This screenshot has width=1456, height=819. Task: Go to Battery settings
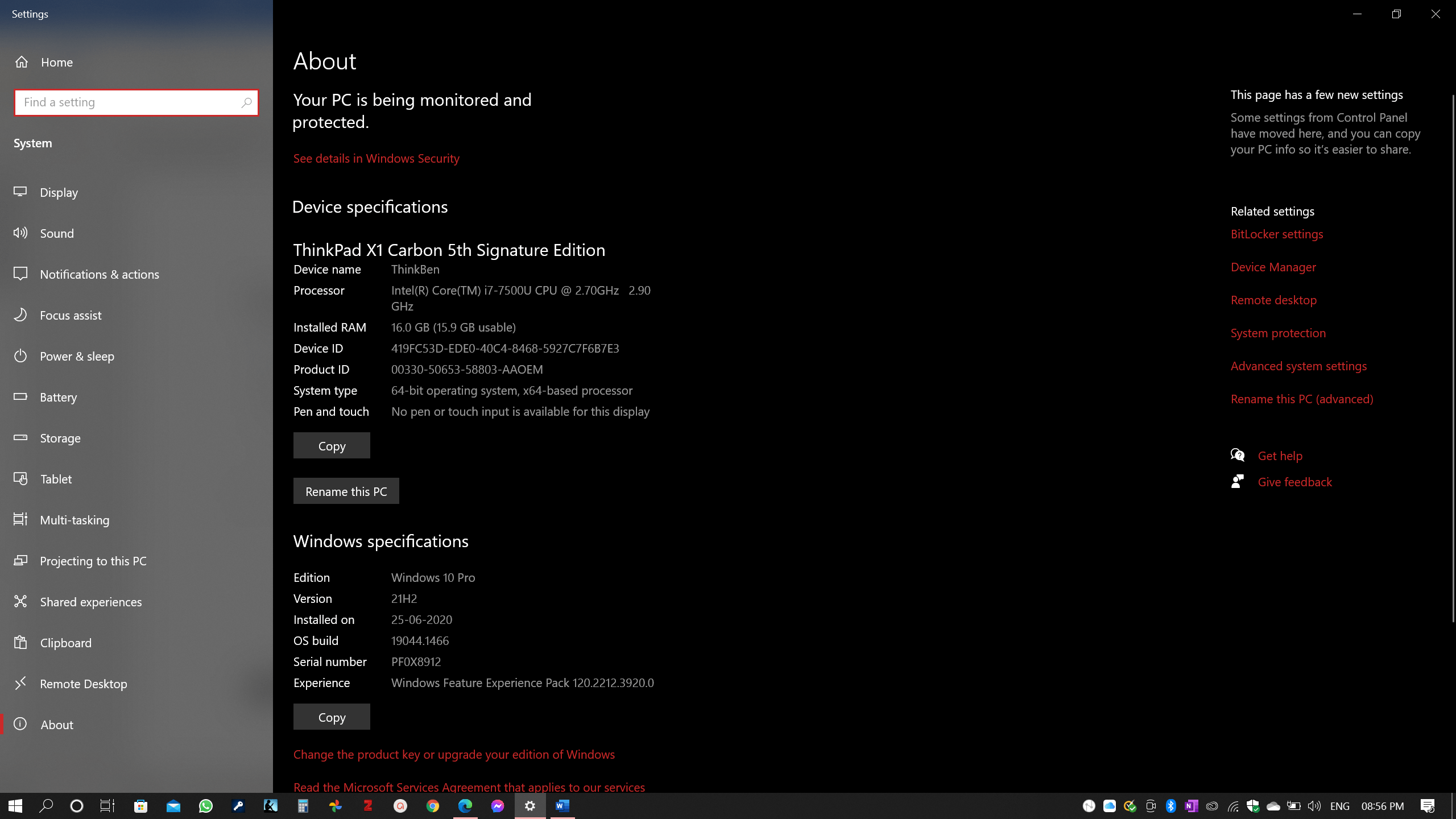click(58, 397)
